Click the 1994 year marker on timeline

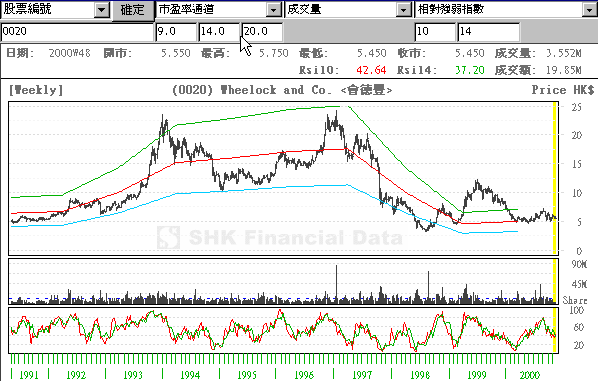click(190, 375)
